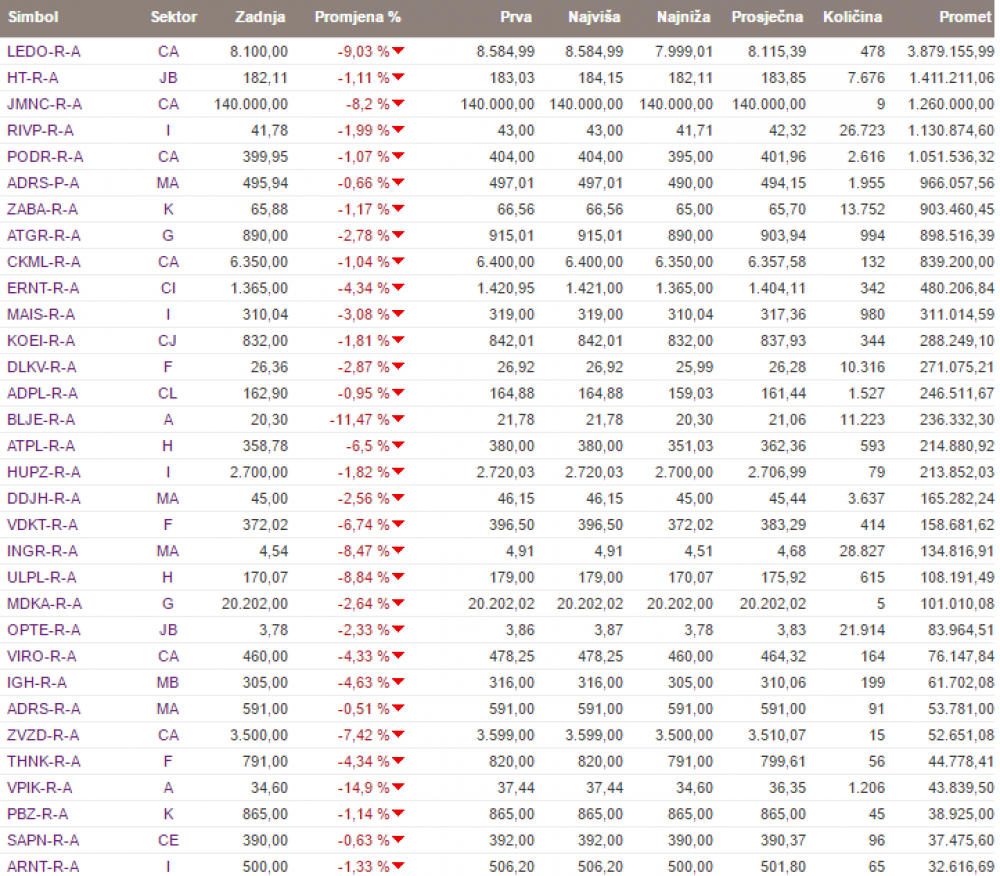
Task: Click the Najviša column header
Action: pos(594,17)
